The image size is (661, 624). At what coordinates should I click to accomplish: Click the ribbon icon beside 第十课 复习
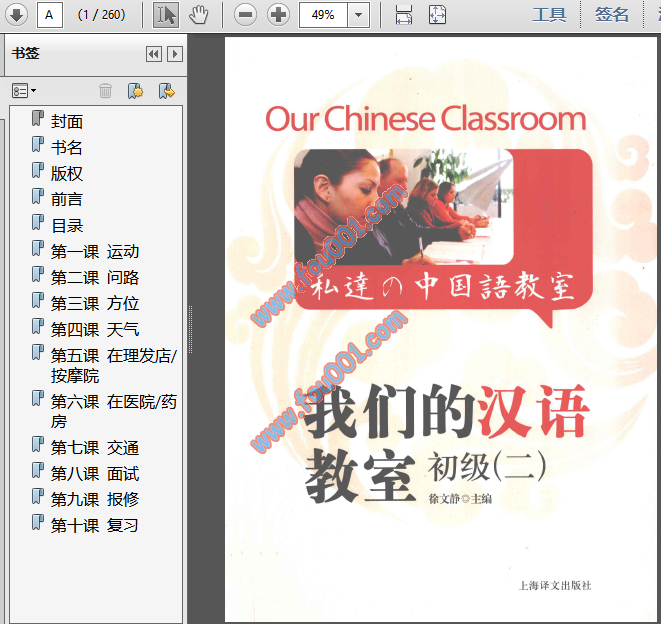pos(38,523)
